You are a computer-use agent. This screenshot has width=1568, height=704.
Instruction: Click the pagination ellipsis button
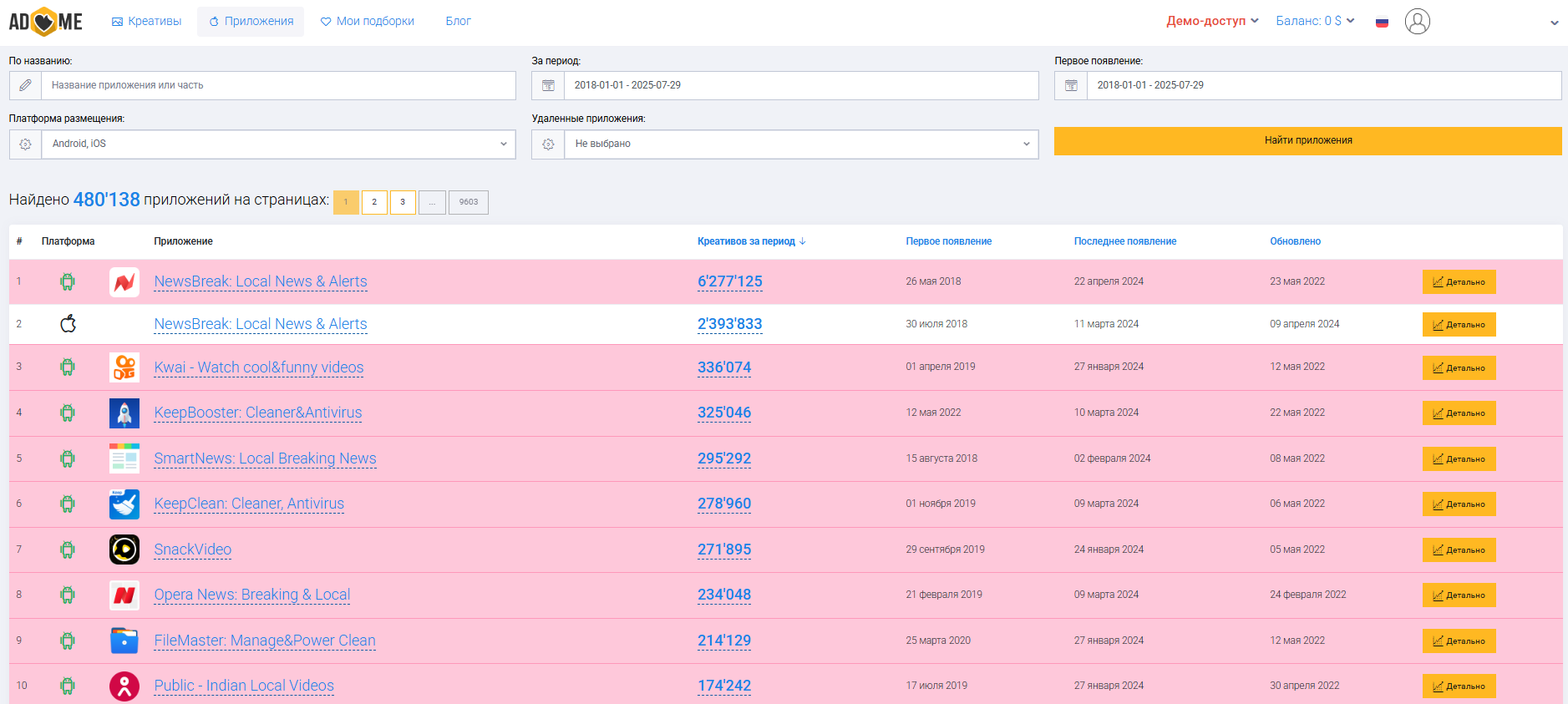click(x=432, y=202)
